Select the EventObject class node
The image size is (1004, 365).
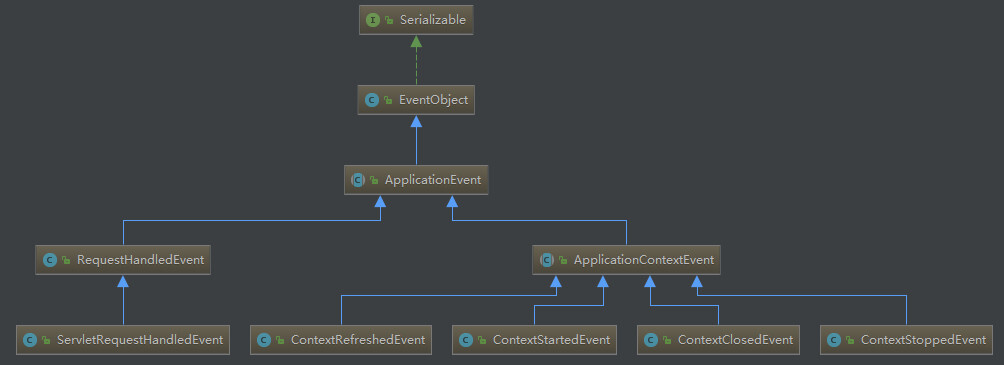click(x=416, y=100)
